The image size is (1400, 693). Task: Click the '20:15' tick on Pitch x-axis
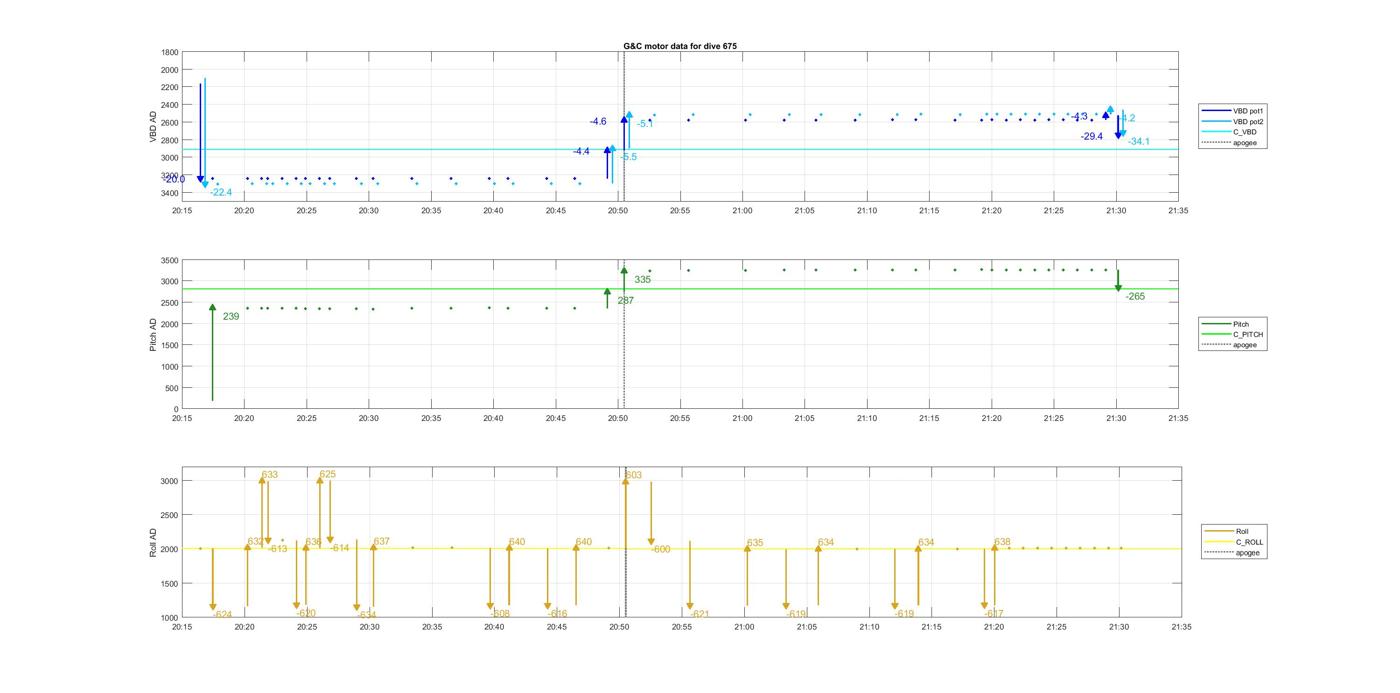click(x=182, y=418)
